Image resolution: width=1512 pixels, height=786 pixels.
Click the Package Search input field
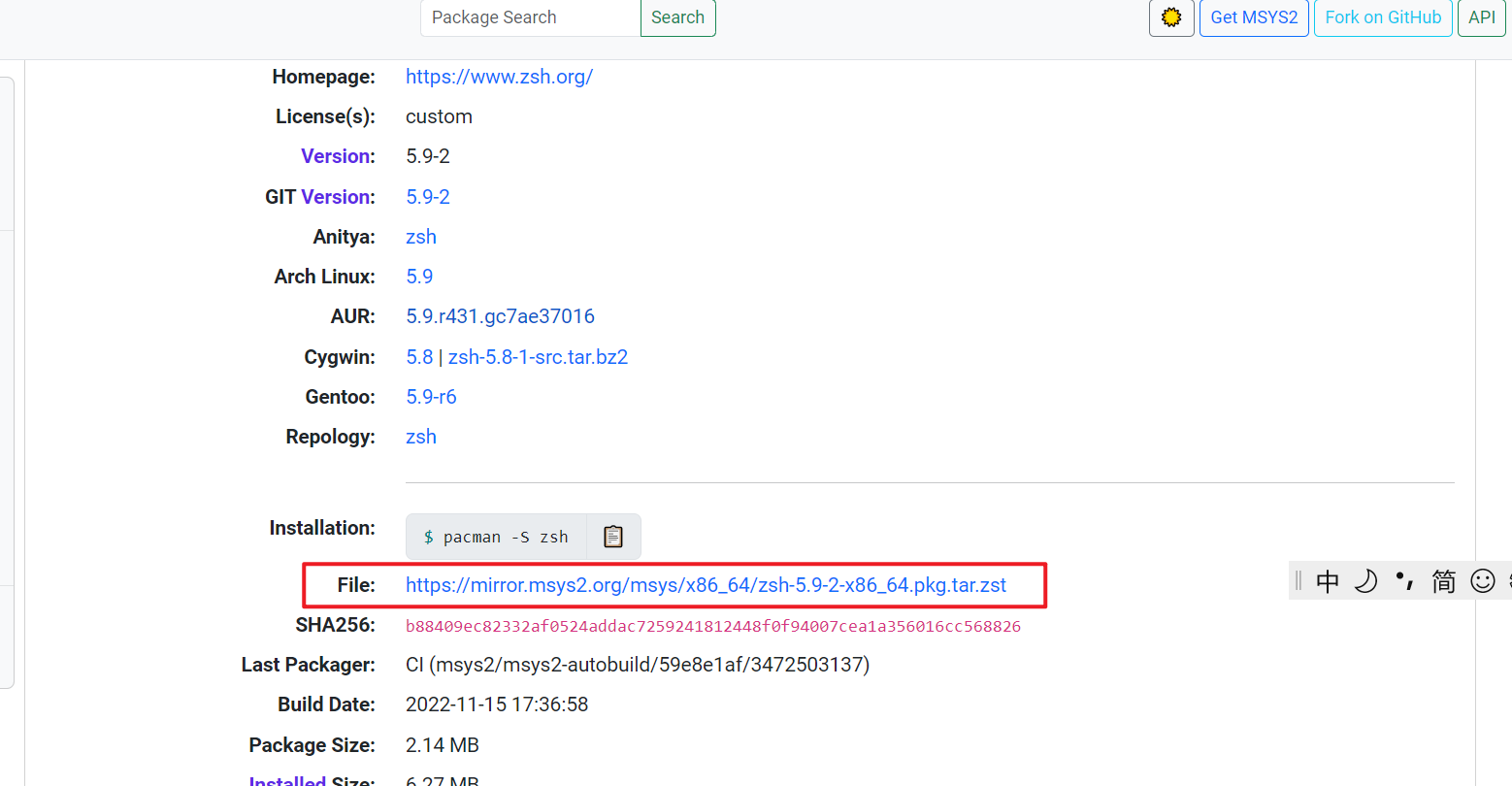[530, 17]
